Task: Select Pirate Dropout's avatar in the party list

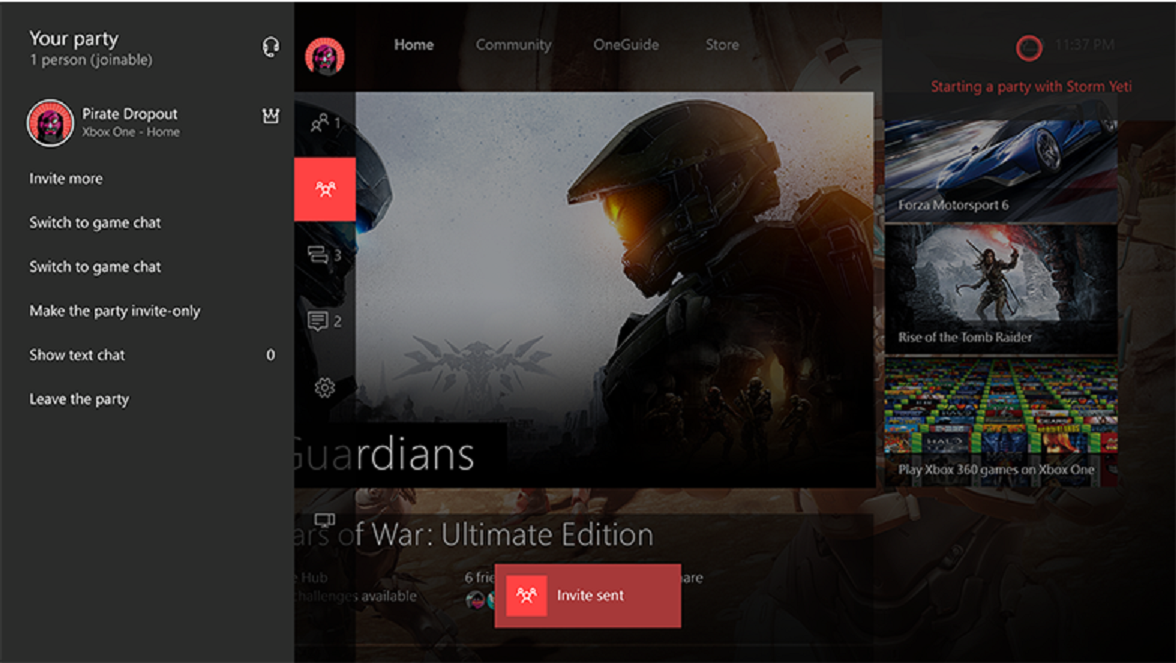Action: pyautogui.click(x=50, y=122)
